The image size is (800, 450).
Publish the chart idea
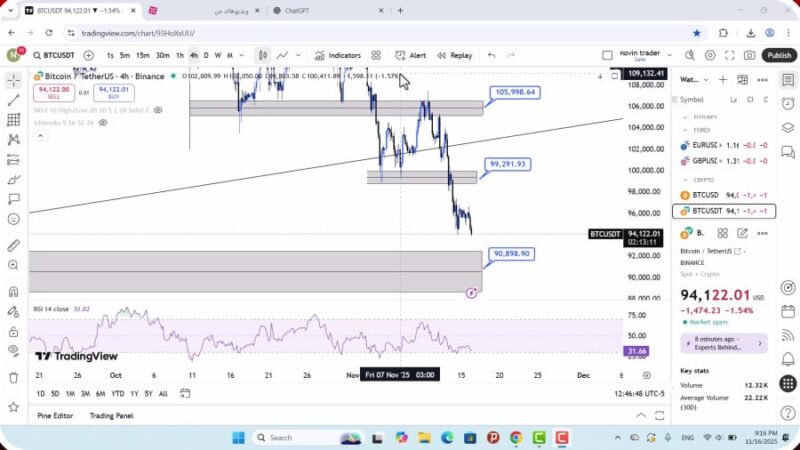pyautogui.click(x=779, y=55)
